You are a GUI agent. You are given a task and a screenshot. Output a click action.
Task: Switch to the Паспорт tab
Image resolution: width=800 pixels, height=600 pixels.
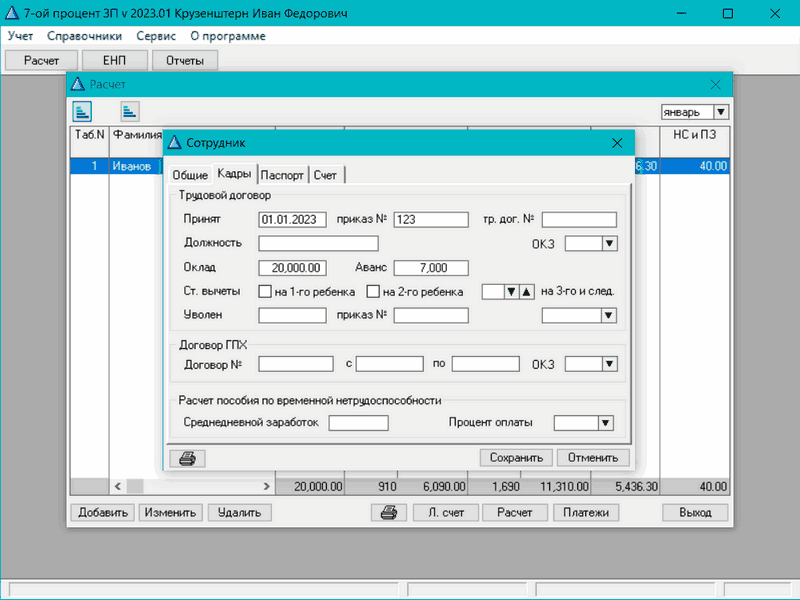click(x=282, y=175)
